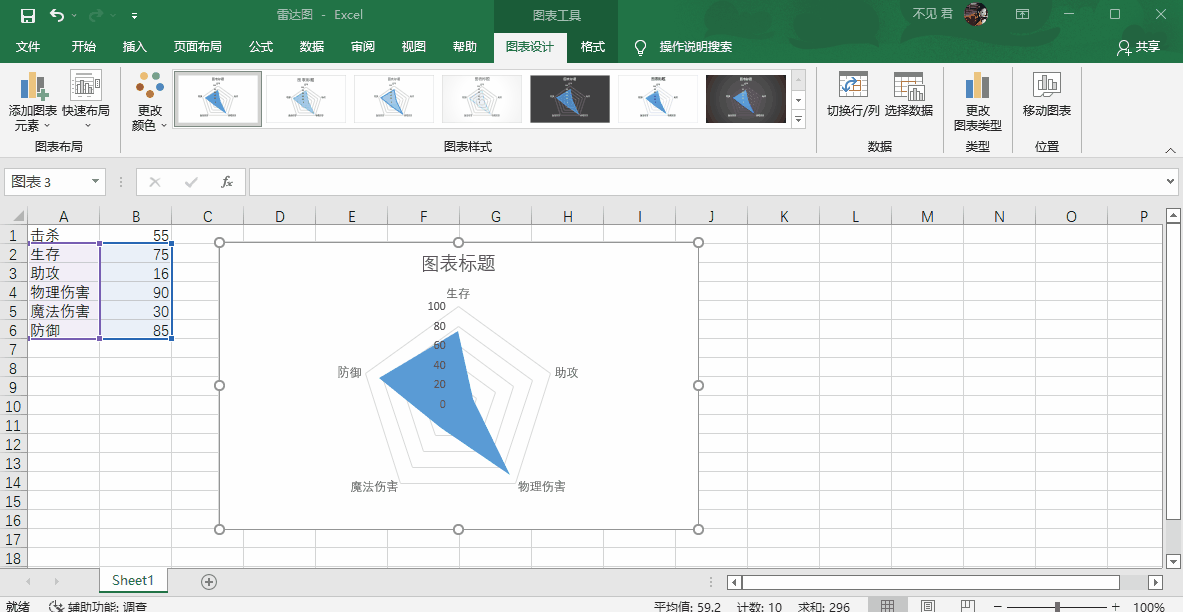Viewport: 1183px width, 612px height.
Task: Select the Sheet1 tab
Action: (x=133, y=580)
